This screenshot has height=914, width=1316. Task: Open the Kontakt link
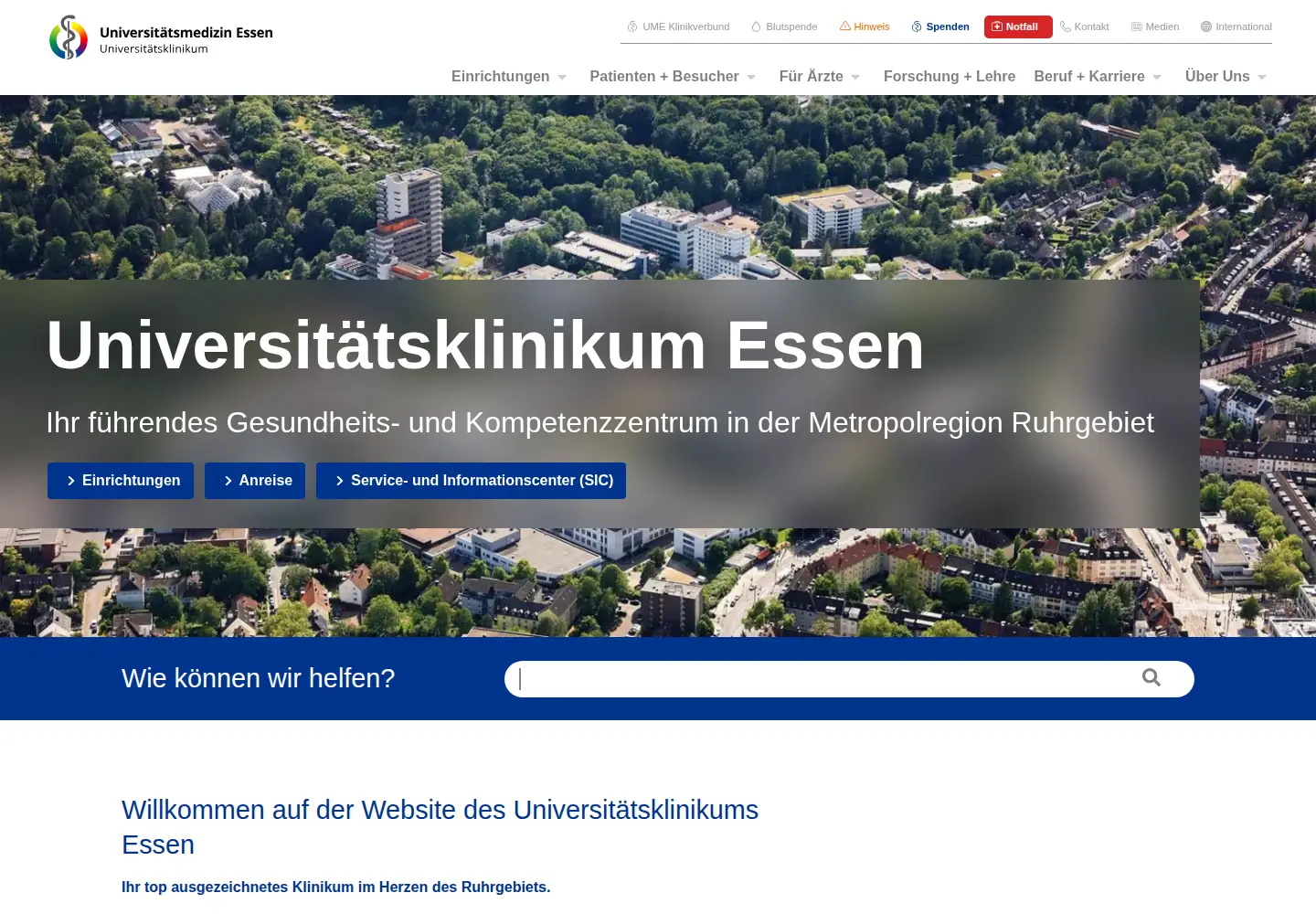(x=1091, y=27)
